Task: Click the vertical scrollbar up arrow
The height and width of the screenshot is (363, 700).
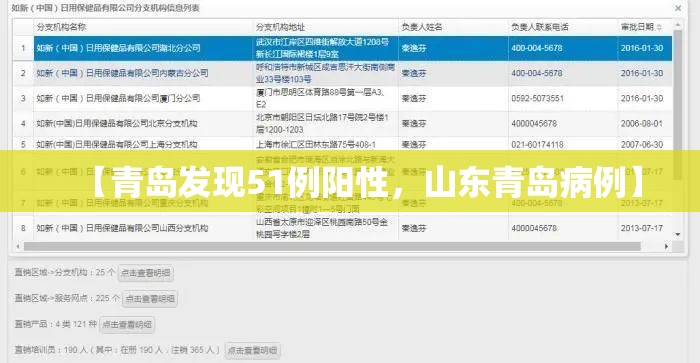Action: pos(678,25)
